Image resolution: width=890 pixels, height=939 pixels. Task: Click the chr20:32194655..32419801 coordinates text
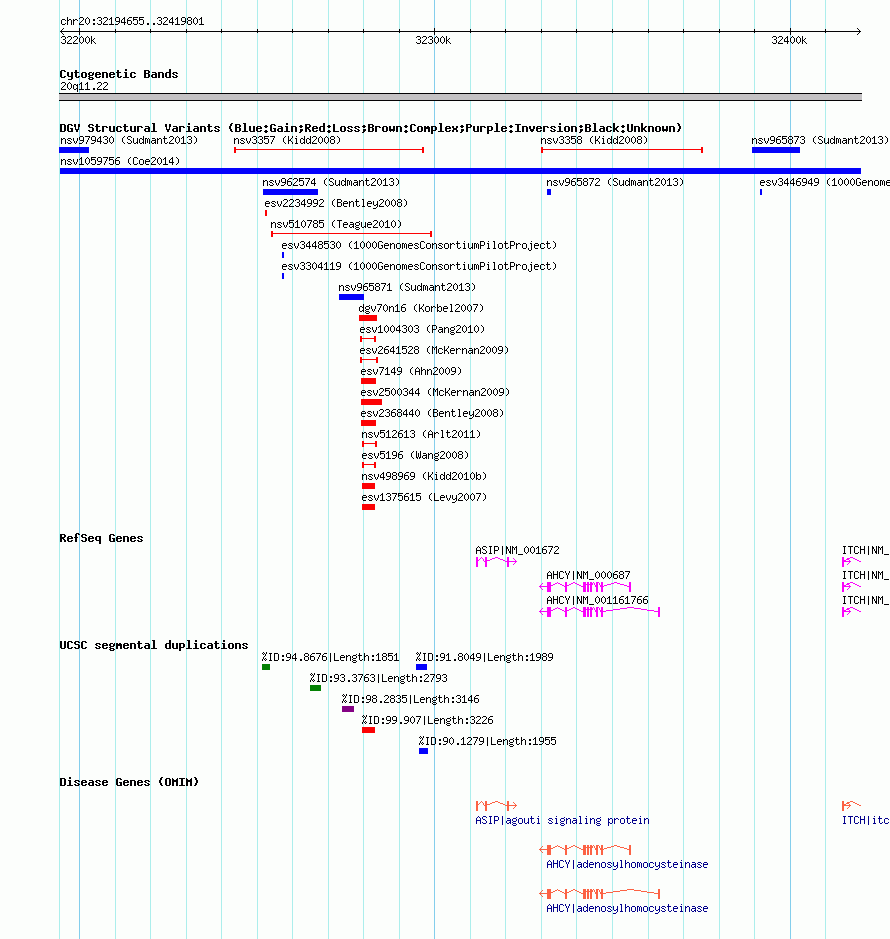point(132,21)
